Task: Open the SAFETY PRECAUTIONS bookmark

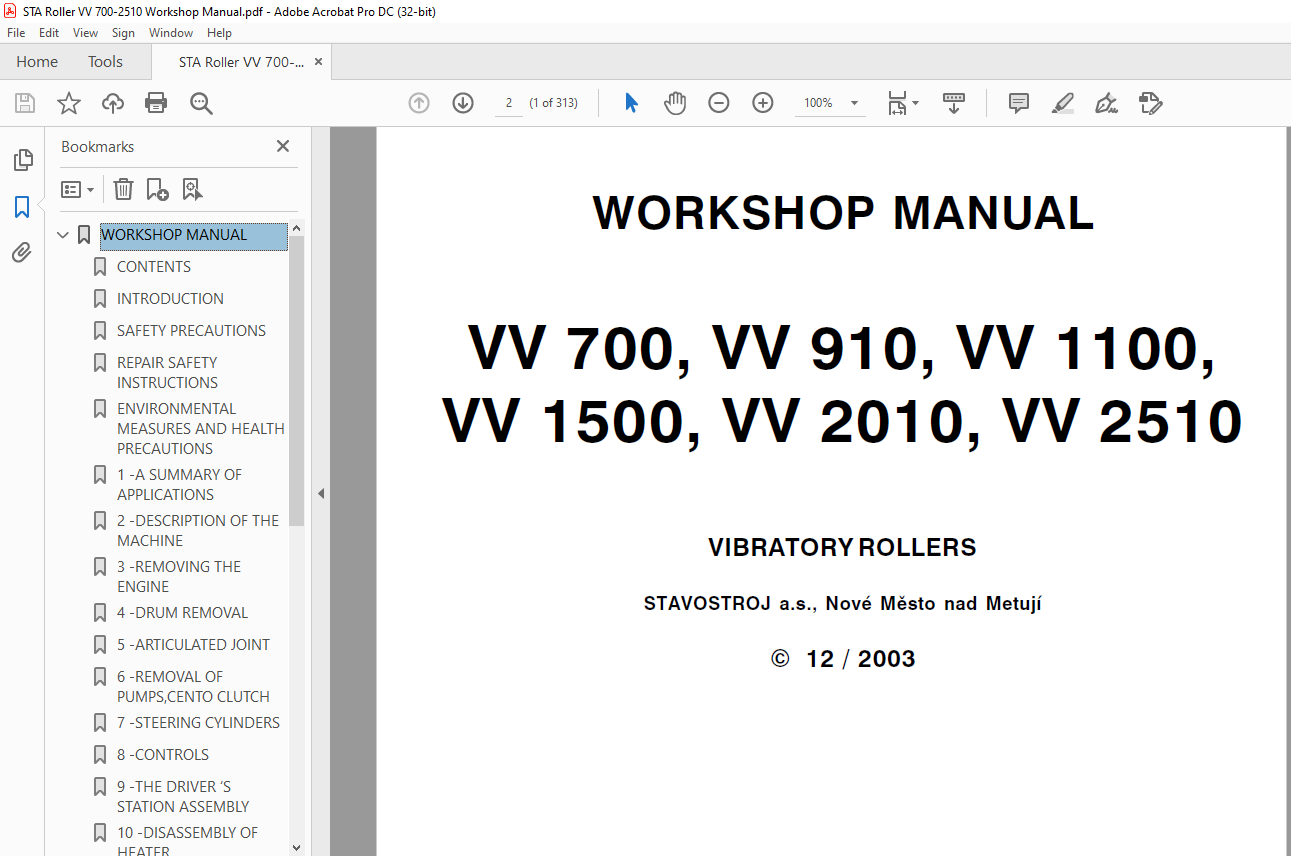Action: coord(191,330)
